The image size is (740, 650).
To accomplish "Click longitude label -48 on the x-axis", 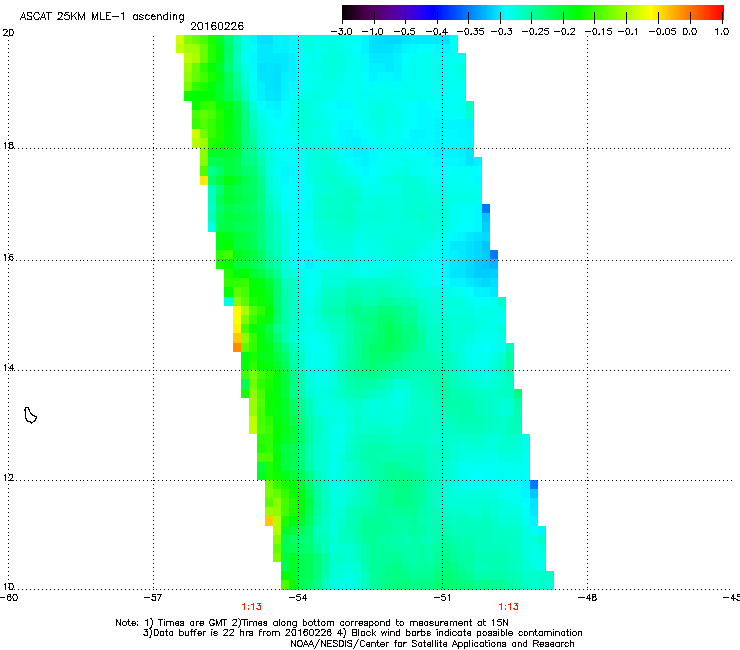I will tap(588, 598).
